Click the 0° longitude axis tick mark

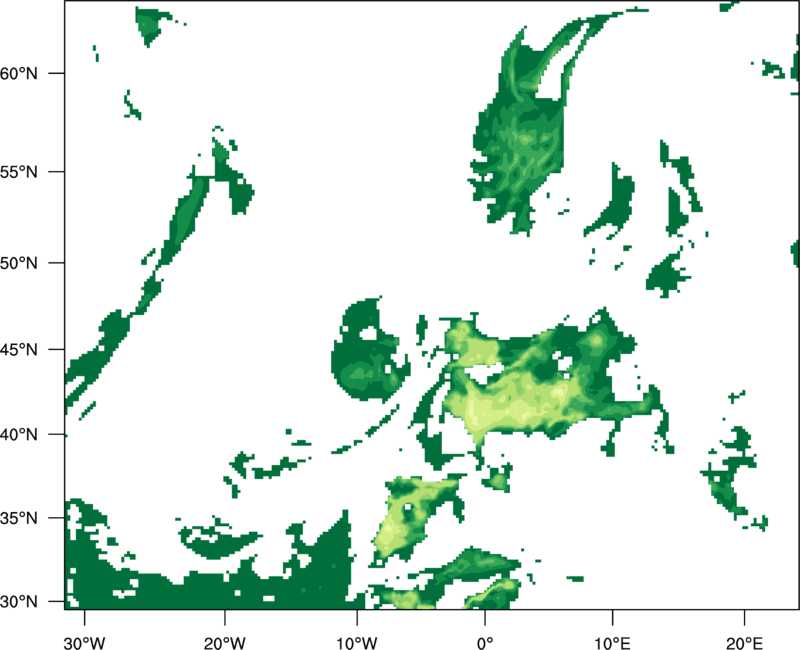click(x=485, y=617)
